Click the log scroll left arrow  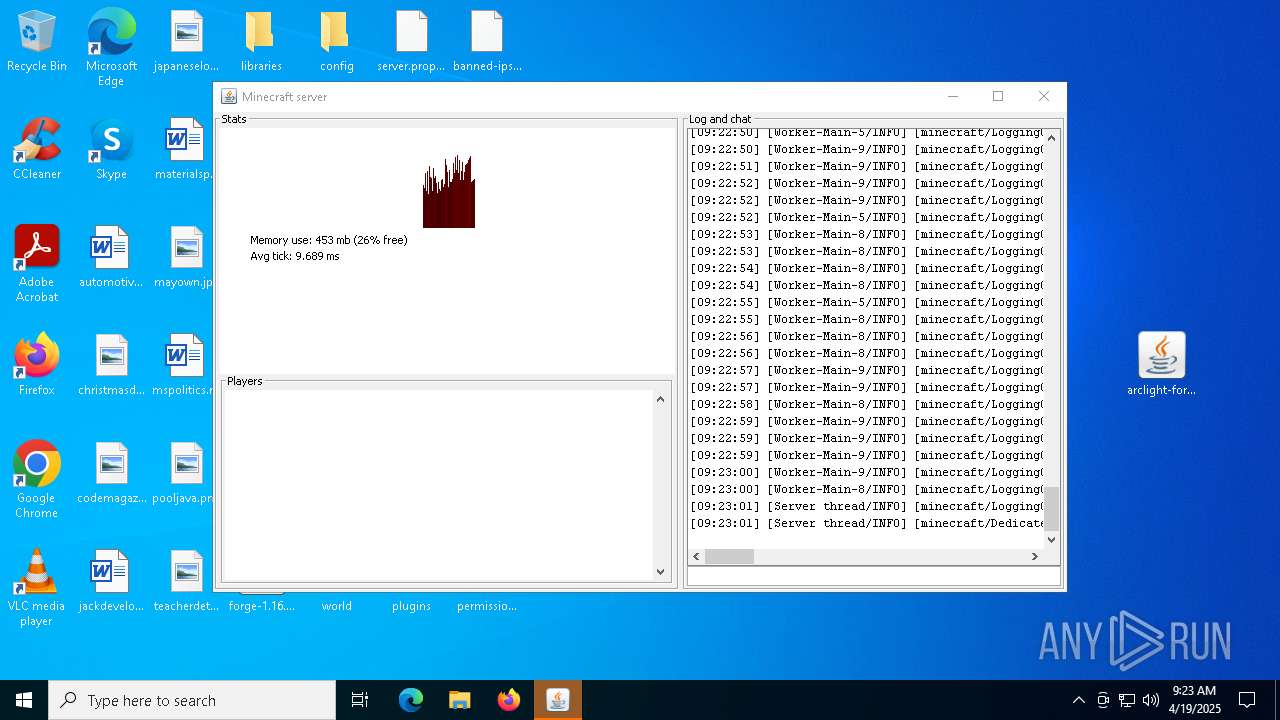[x=696, y=556]
